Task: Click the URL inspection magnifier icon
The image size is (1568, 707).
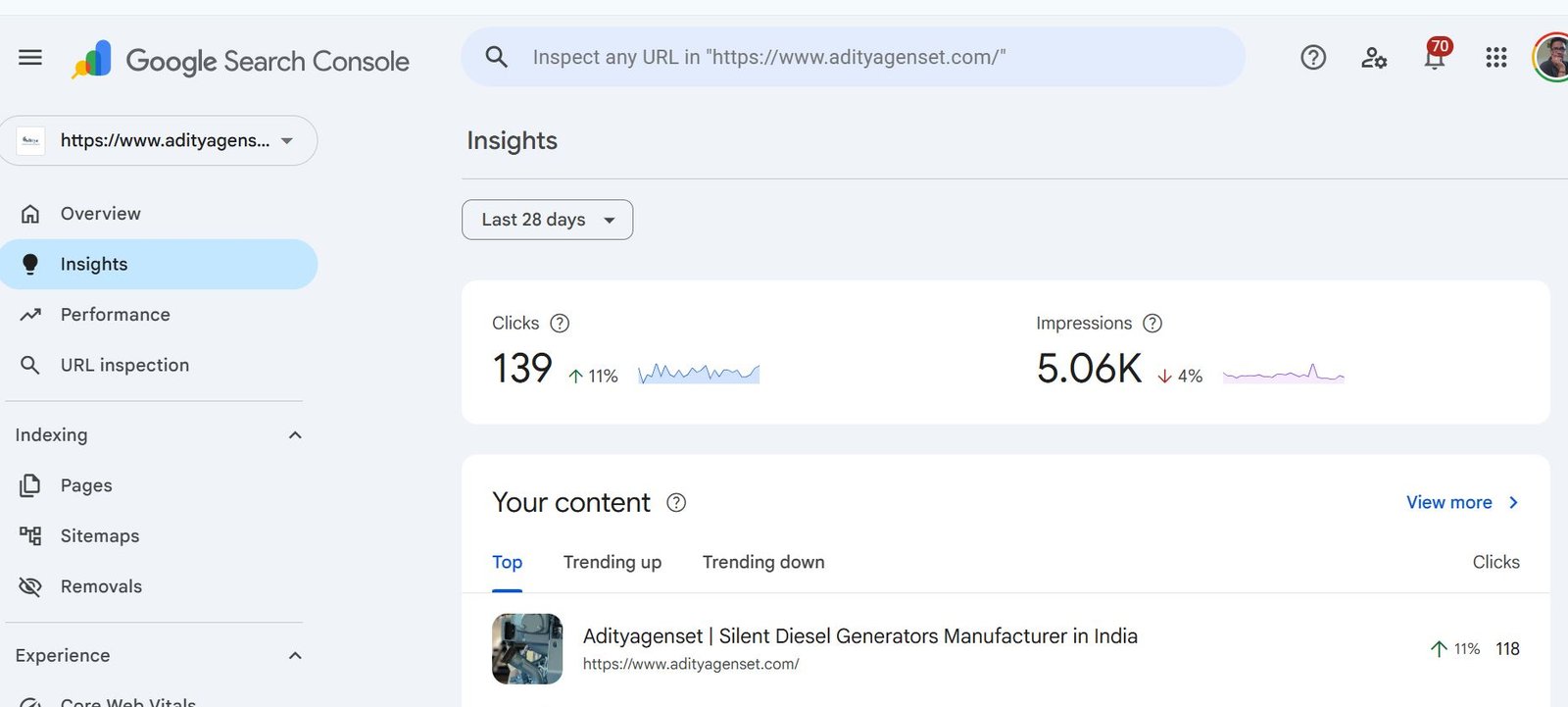Action: tap(30, 365)
